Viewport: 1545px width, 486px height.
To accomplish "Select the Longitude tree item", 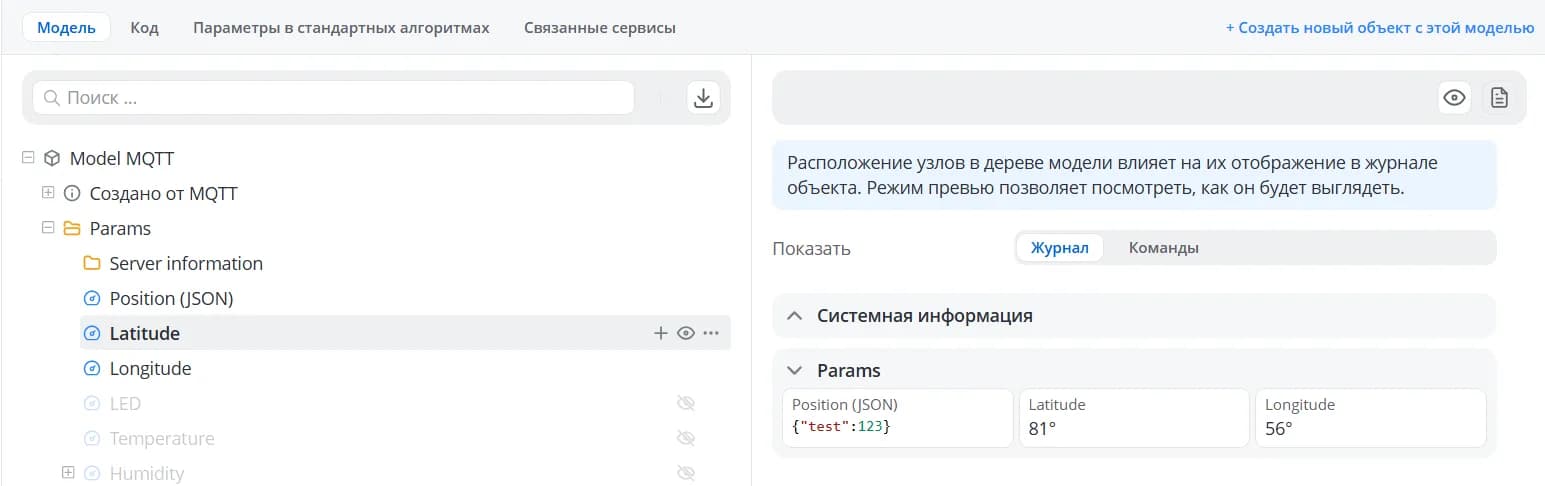I will point(150,368).
